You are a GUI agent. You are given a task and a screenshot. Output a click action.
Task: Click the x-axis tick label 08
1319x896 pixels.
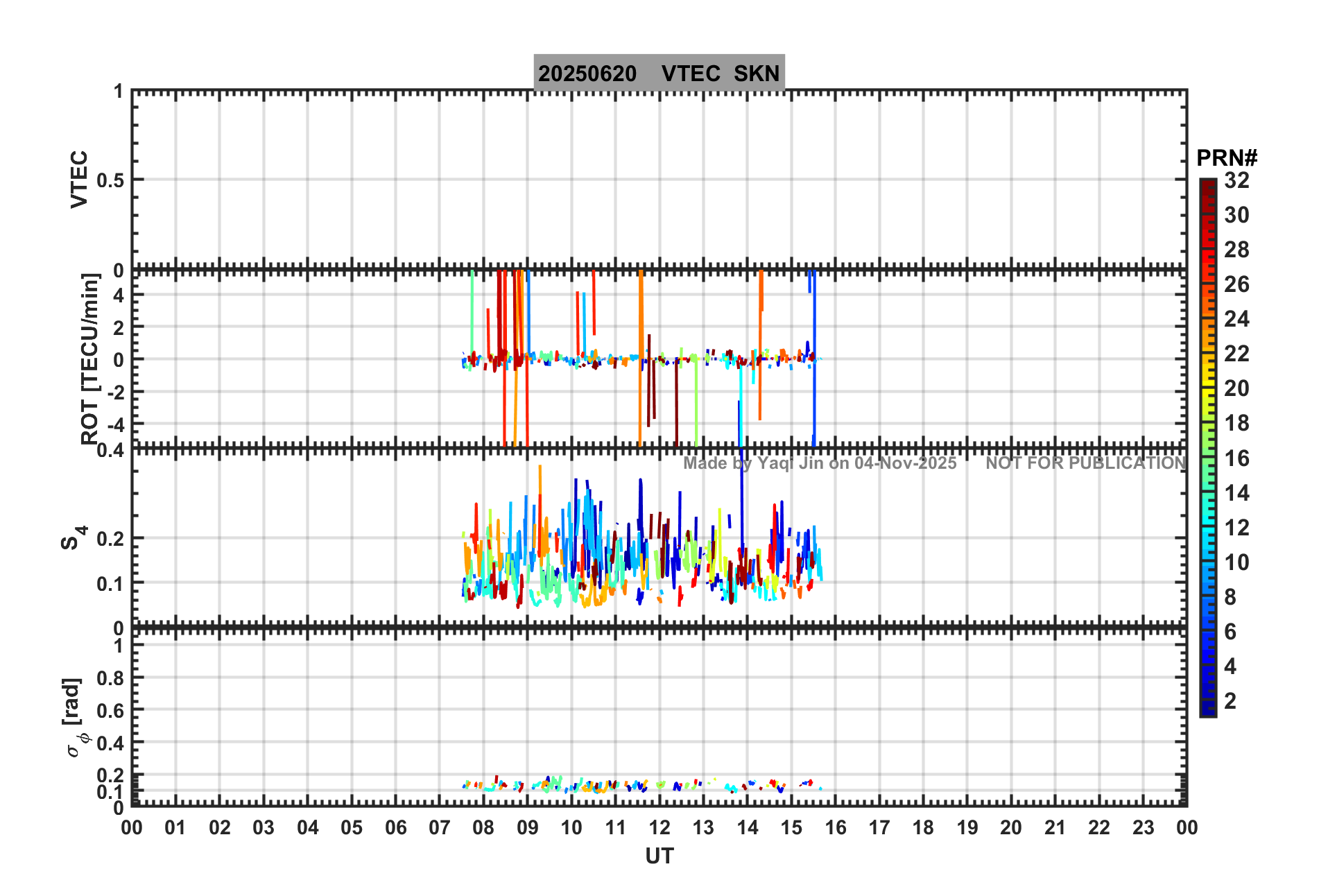[x=483, y=828]
